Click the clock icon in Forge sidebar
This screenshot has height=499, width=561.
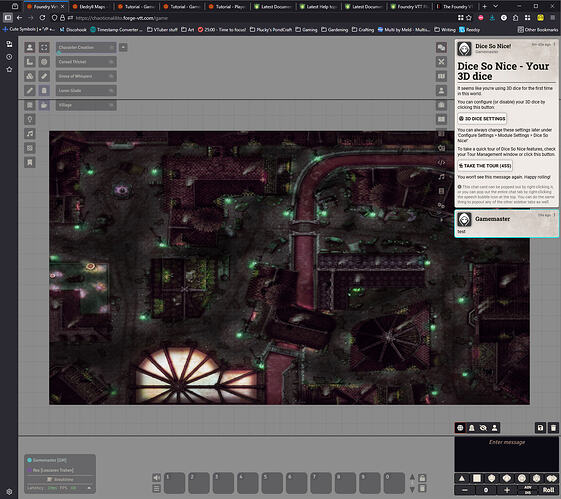(9, 57)
